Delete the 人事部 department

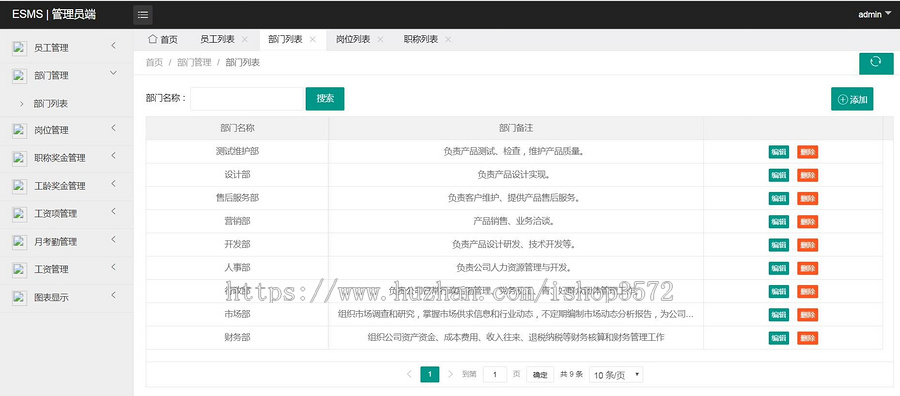(808, 268)
